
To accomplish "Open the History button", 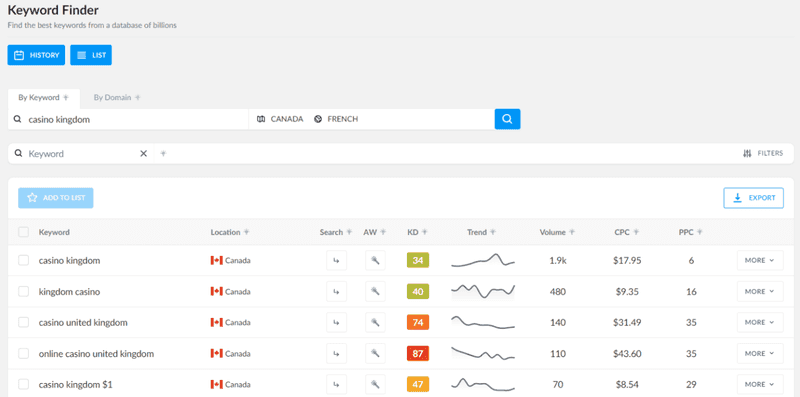I will click(x=36, y=55).
